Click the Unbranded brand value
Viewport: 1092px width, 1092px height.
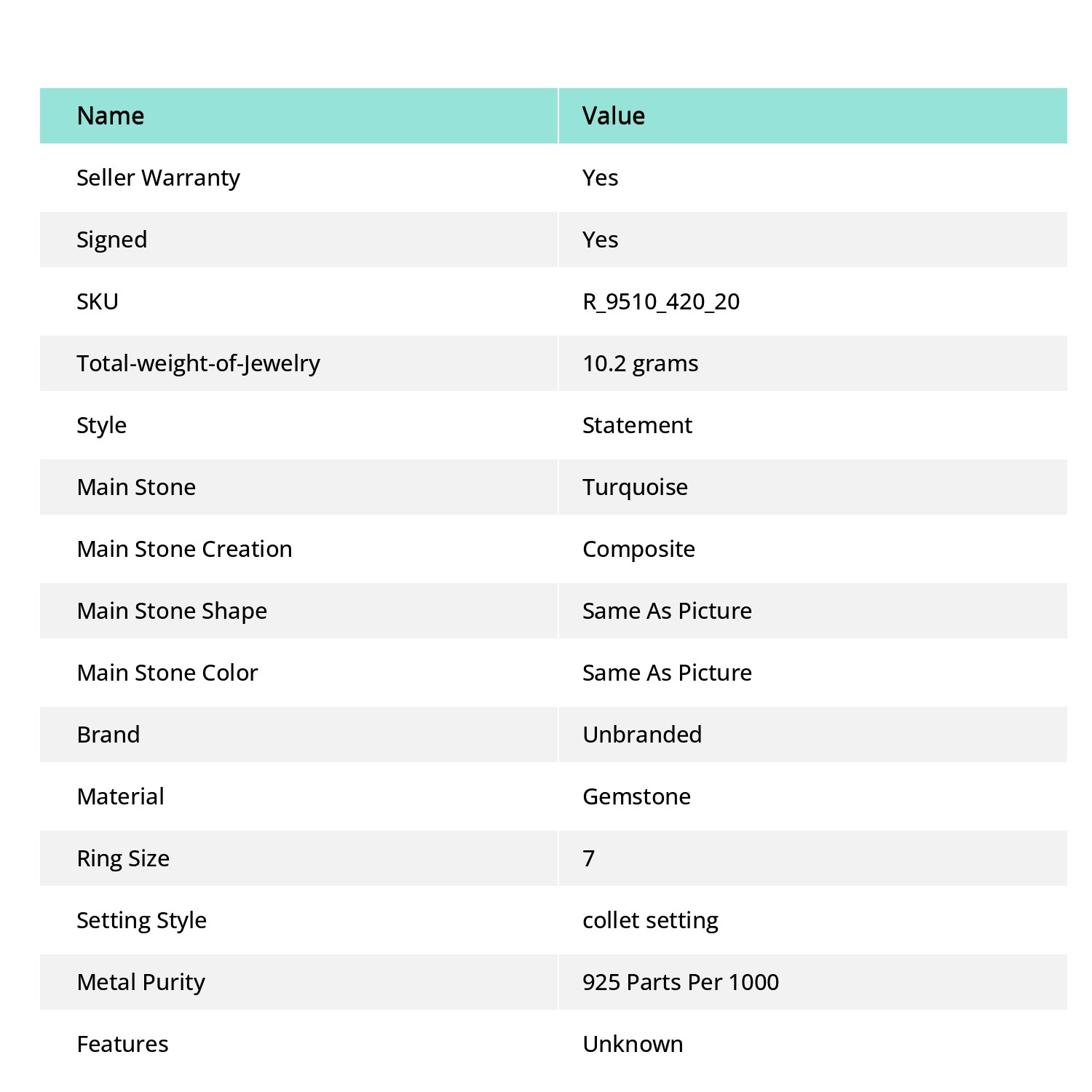(x=642, y=735)
